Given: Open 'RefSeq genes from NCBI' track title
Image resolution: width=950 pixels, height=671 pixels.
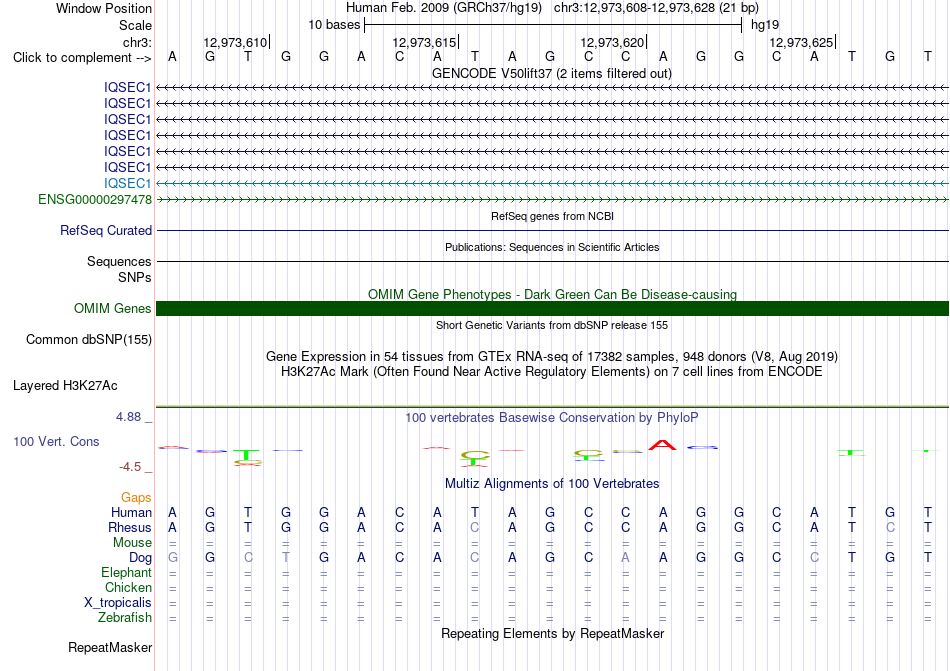Looking at the screenshot, I should pyautogui.click(x=552, y=216).
